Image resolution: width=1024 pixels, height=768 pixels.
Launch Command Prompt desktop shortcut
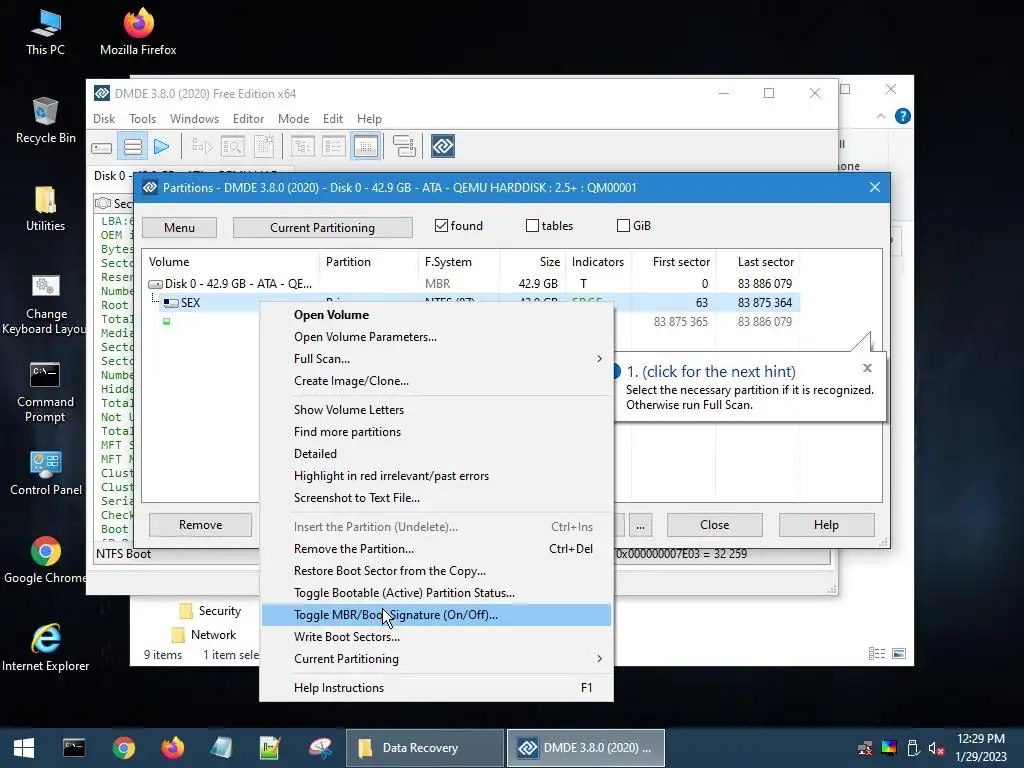point(45,392)
